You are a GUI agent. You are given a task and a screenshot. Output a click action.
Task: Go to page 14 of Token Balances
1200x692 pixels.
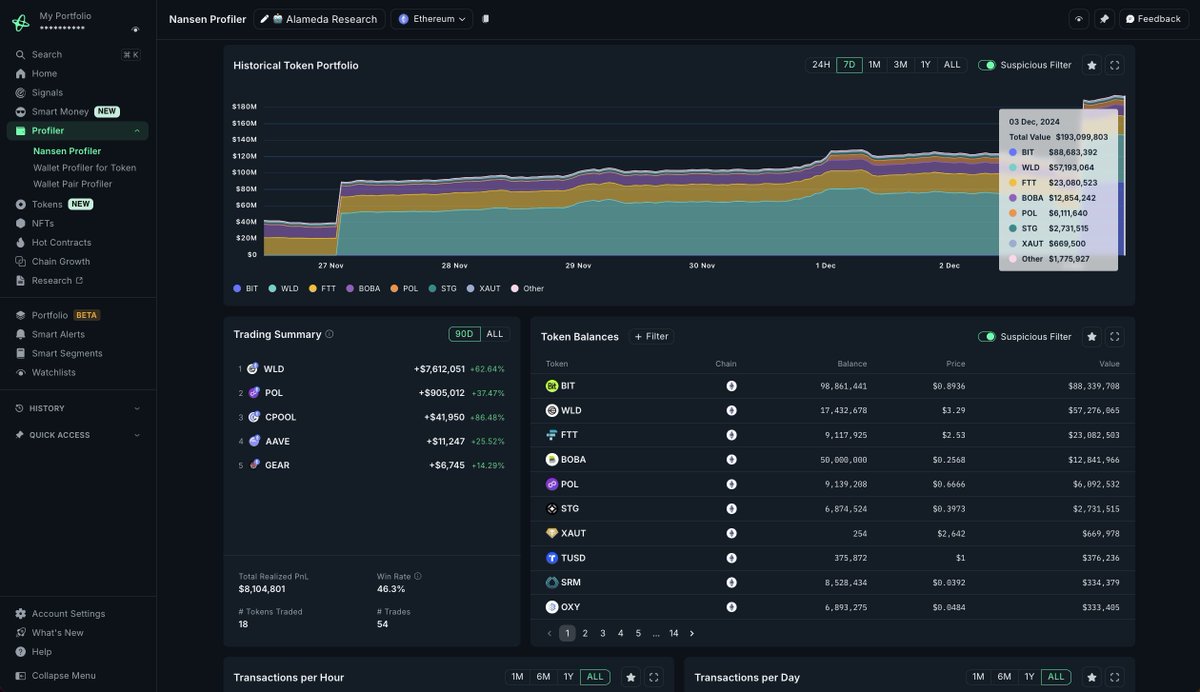pyautogui.click(x=674, y=633)
